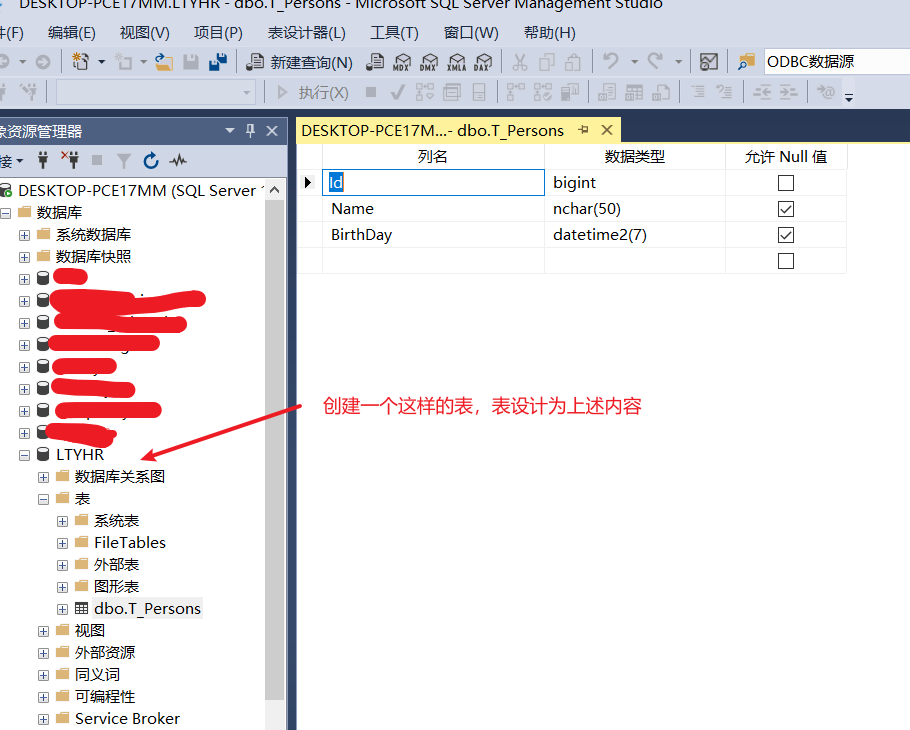Click the Refresh icon in Object Explorer
The image size is (910, 730).
[151, 161]
